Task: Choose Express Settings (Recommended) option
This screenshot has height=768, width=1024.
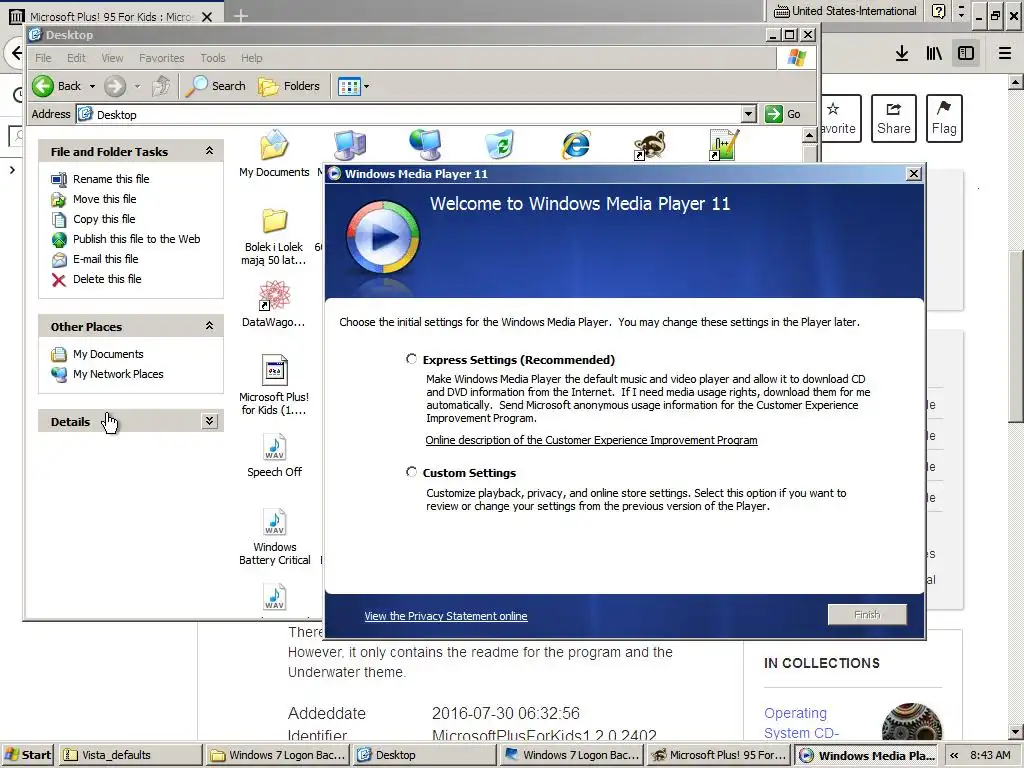Action: 411,359
